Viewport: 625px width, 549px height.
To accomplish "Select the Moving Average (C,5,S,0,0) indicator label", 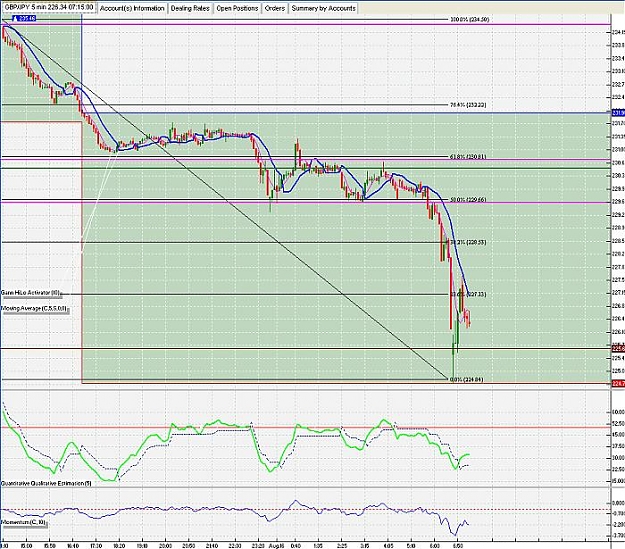I will coord(34,309).
